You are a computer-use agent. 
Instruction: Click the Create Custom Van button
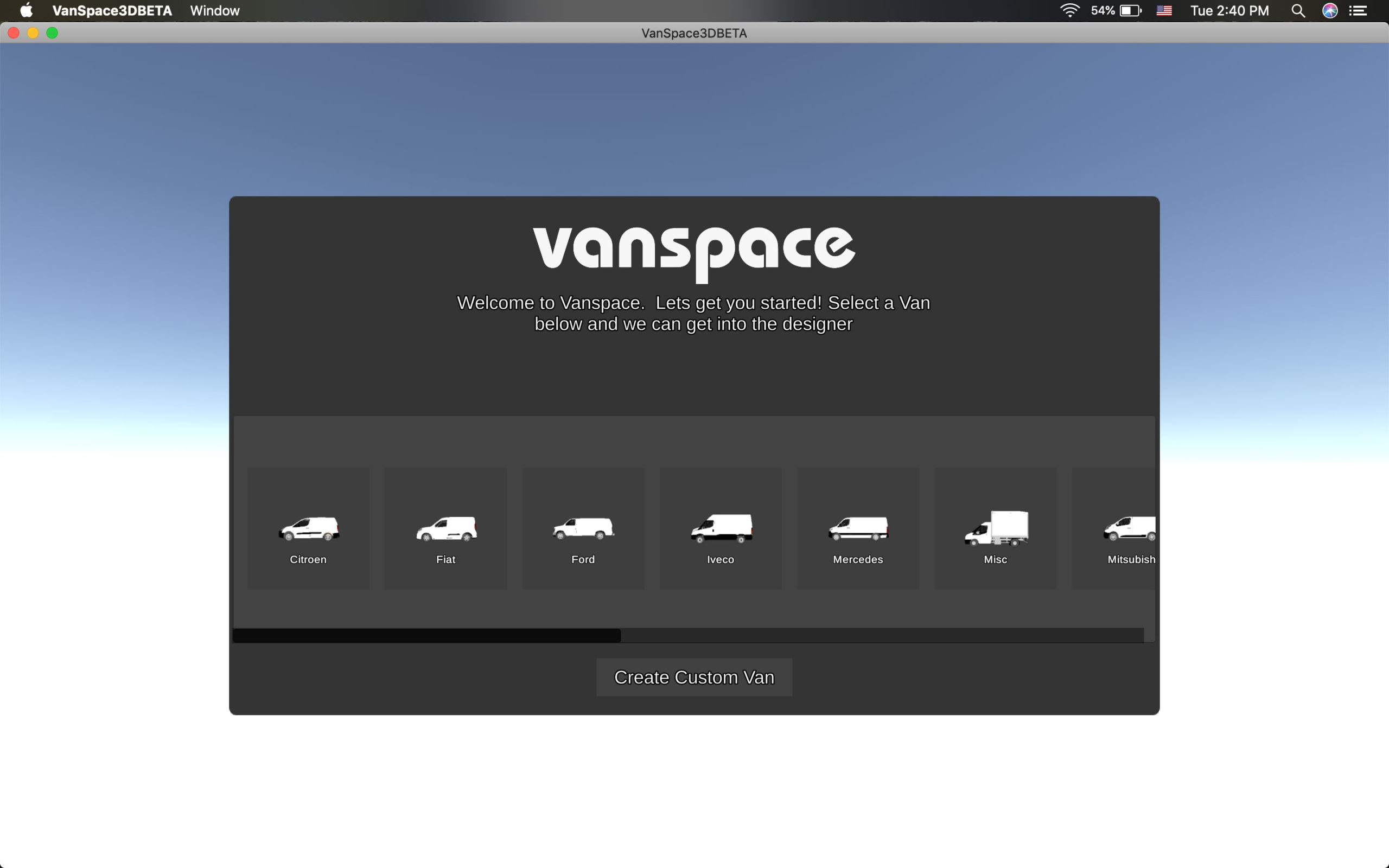(x=693, y=677)
